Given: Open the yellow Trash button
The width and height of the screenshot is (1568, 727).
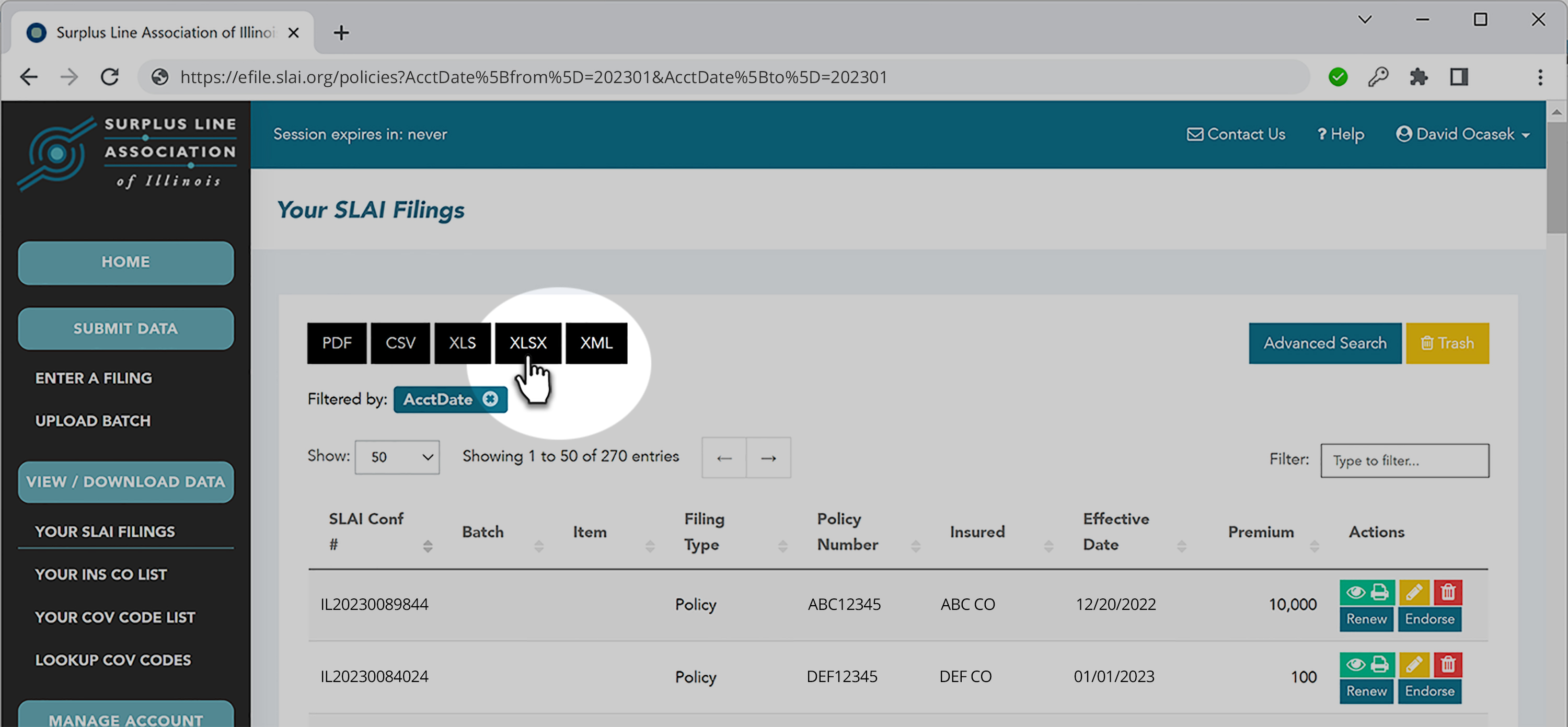Looking at the screenshot, I should pos(1447,343).
